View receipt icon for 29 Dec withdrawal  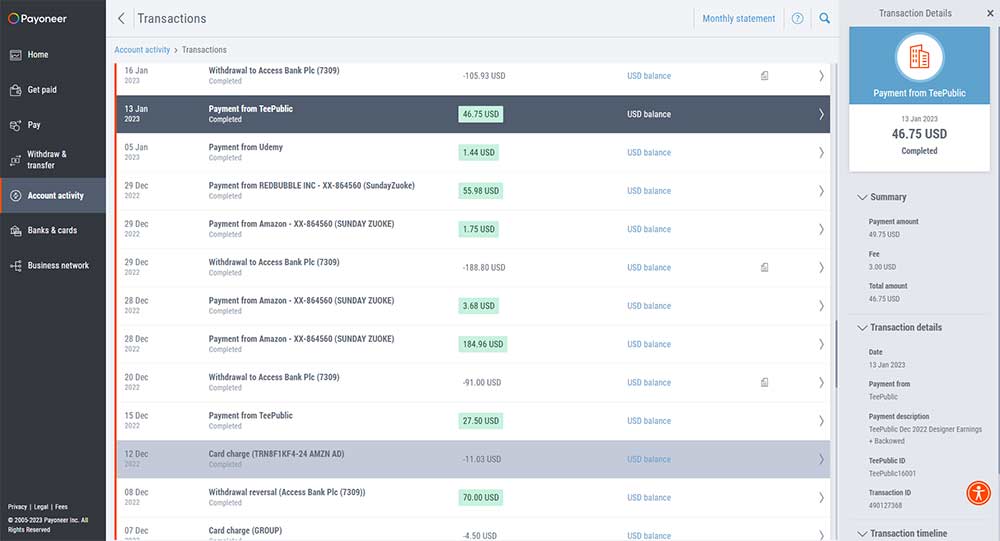(x=764, y=267)
